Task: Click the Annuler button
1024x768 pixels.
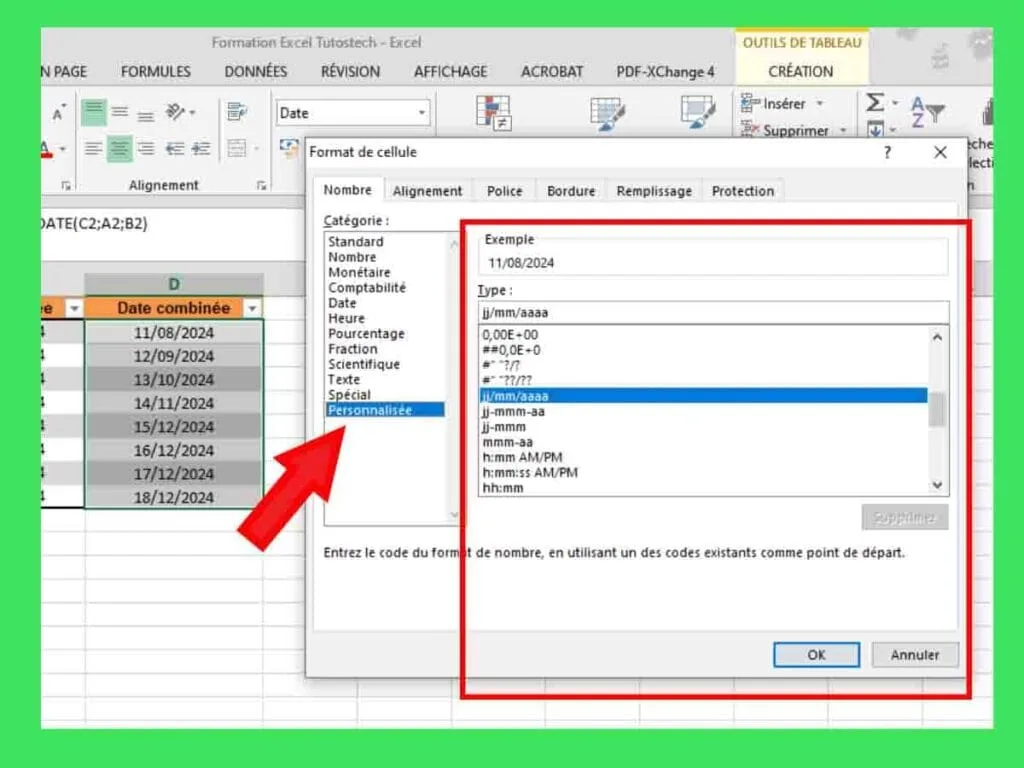Action: click(914, 655)
